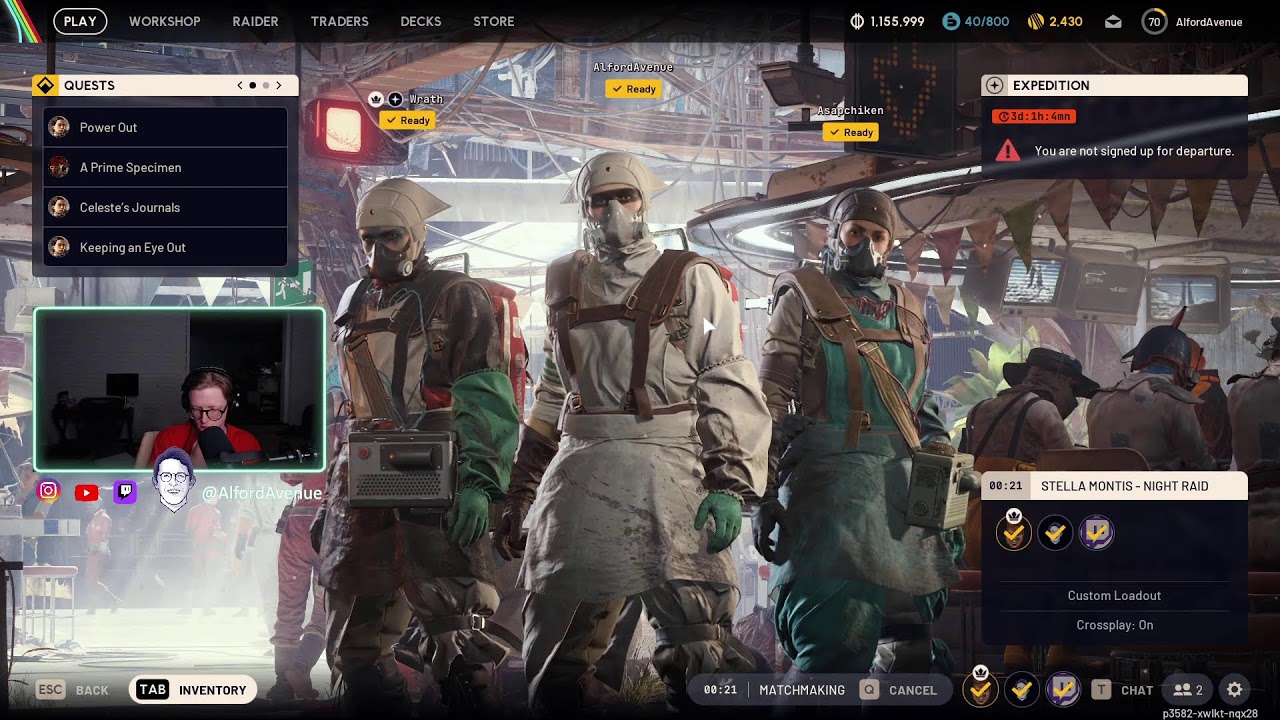Image resolution: width=1280 pixels, height=720 pixels.
Task: Go to previous quests page arrow
Action: 240,85
